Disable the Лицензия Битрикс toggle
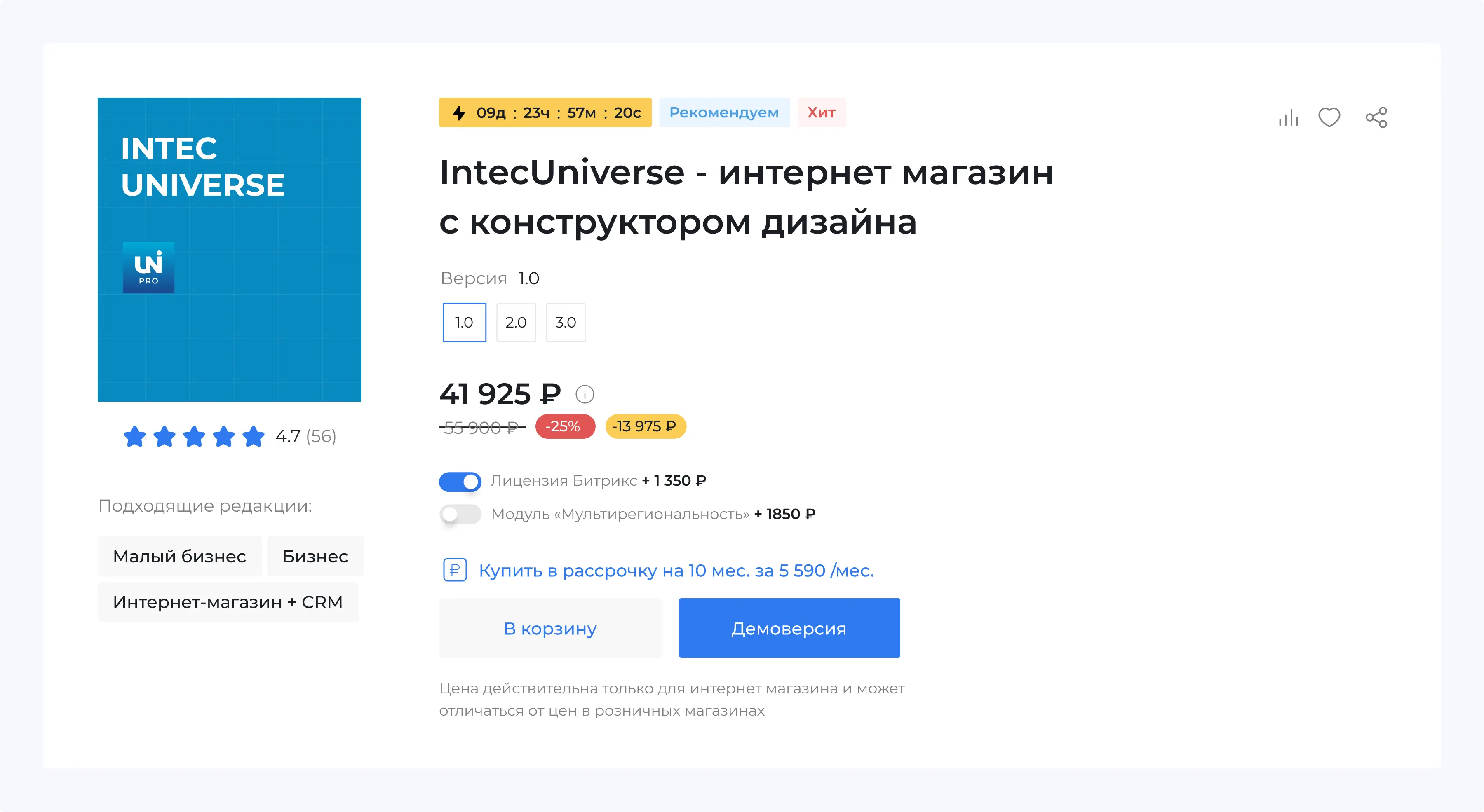The width and height of the screenshot is (1484, 812). (x=460, y=482)
